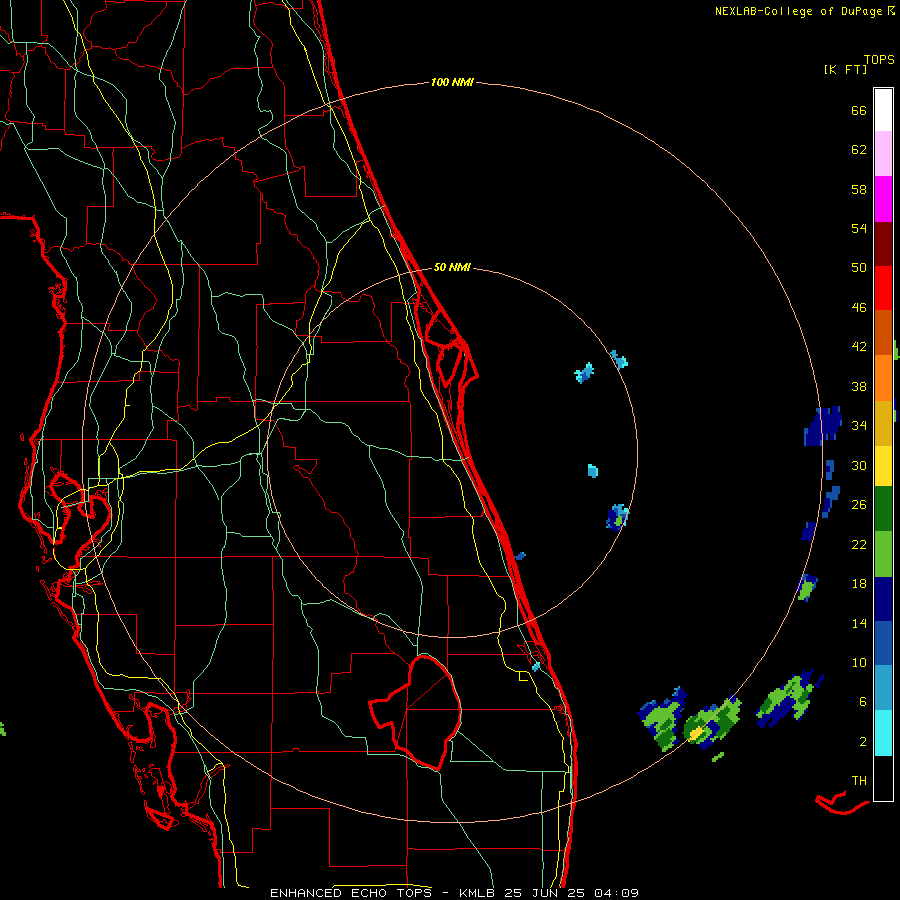Image resolution: width=900 pixels, height=900 pixels.
Task: Click the dark green legend swatch
Action: coord(883,508)
